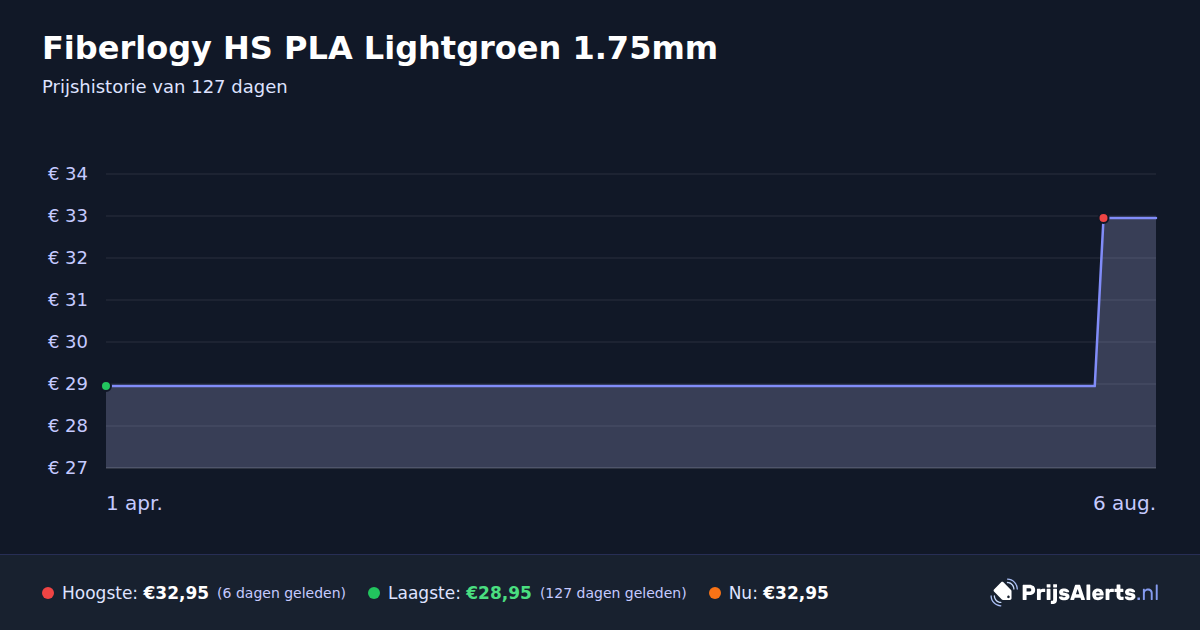Click the Prijshistorie van 127 dagen subtitle
The image size is (1200, 630).
pos(165,87)
